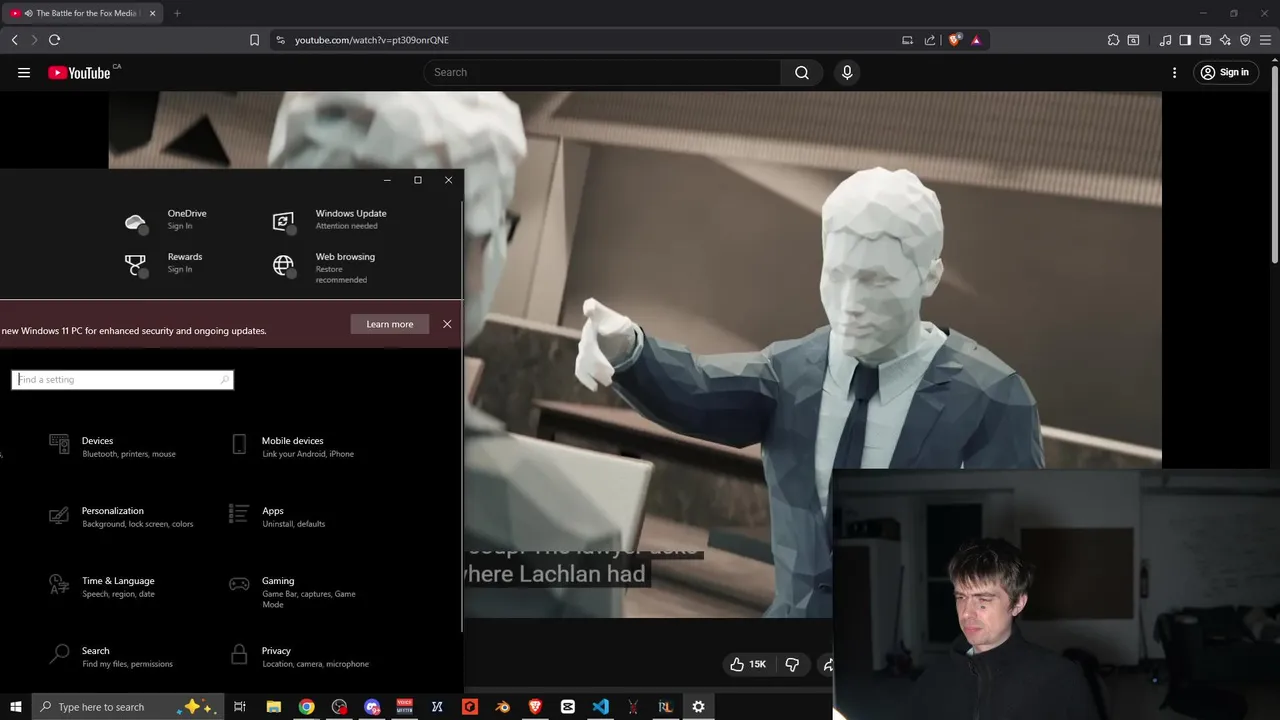Toggle the browser sidebar panel icon
This screenshot has height=720, width=1280.
click(1185, 40)
